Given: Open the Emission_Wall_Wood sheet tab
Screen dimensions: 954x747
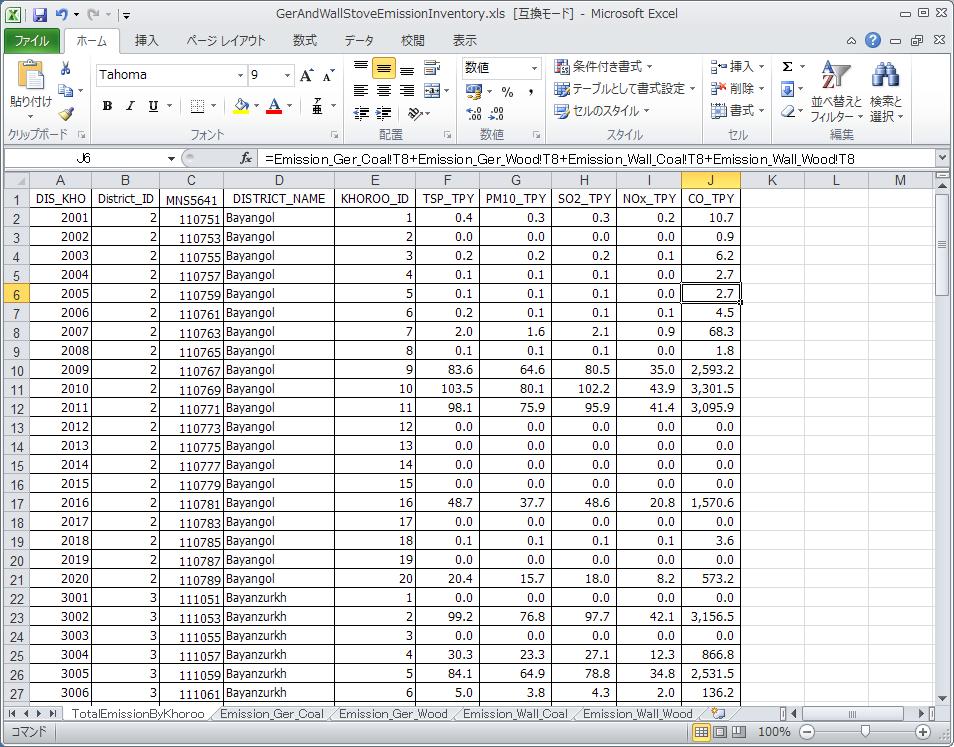Looking at the screenshot, I should 638,714.
